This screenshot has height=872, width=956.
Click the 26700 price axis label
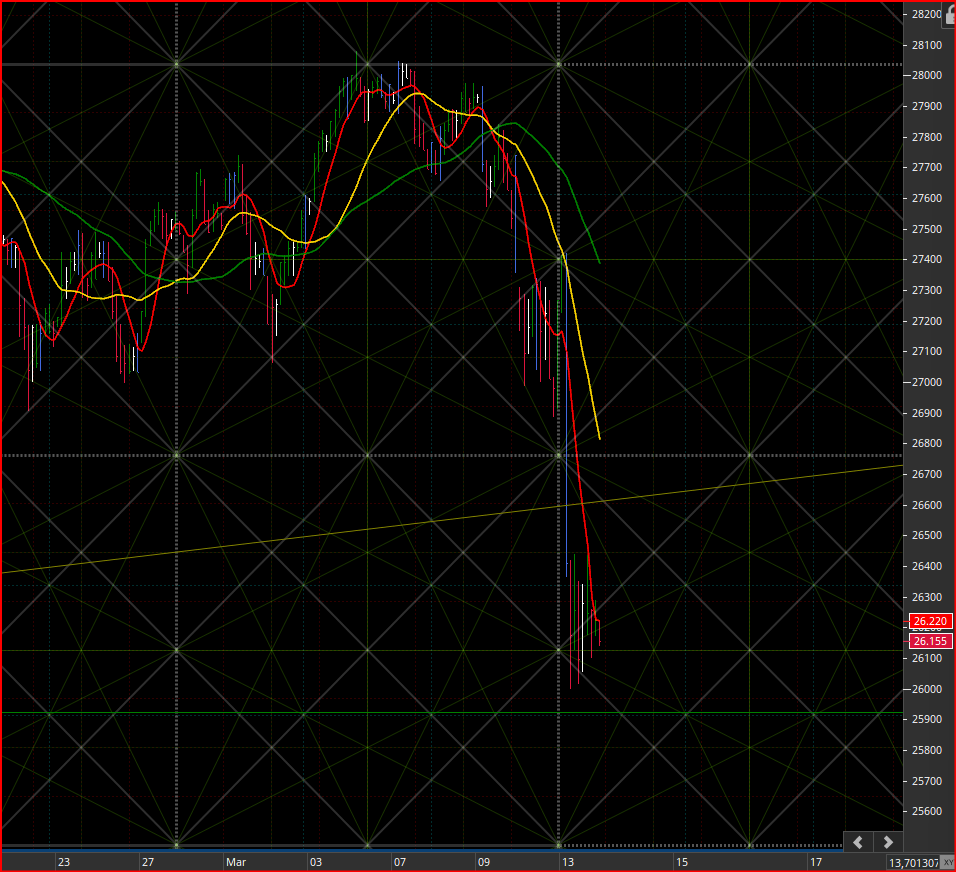point(927,474)
